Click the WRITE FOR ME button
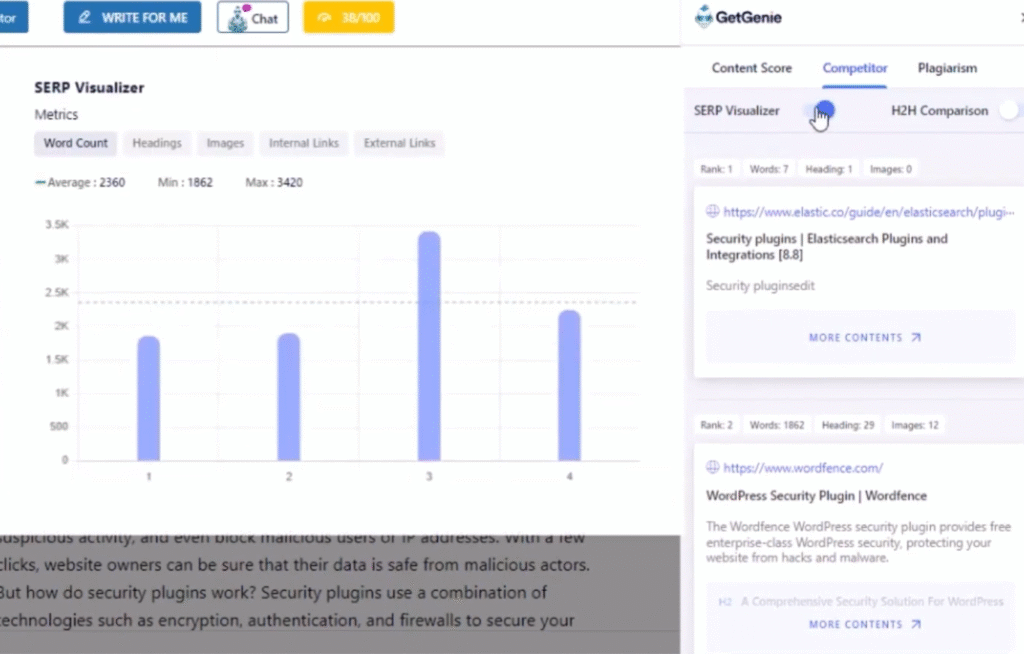1024x654 pixels. (x=132, y=18)
